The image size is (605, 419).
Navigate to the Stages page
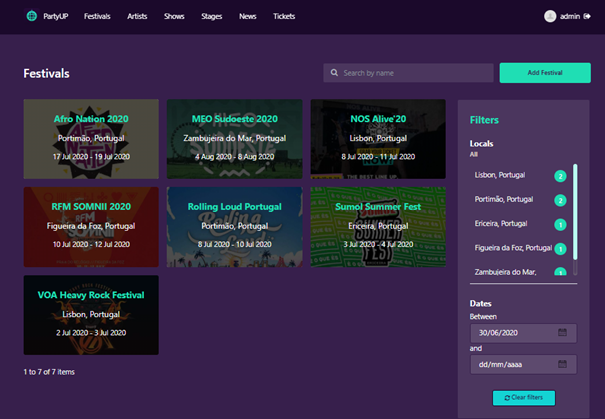coord(211,16)
